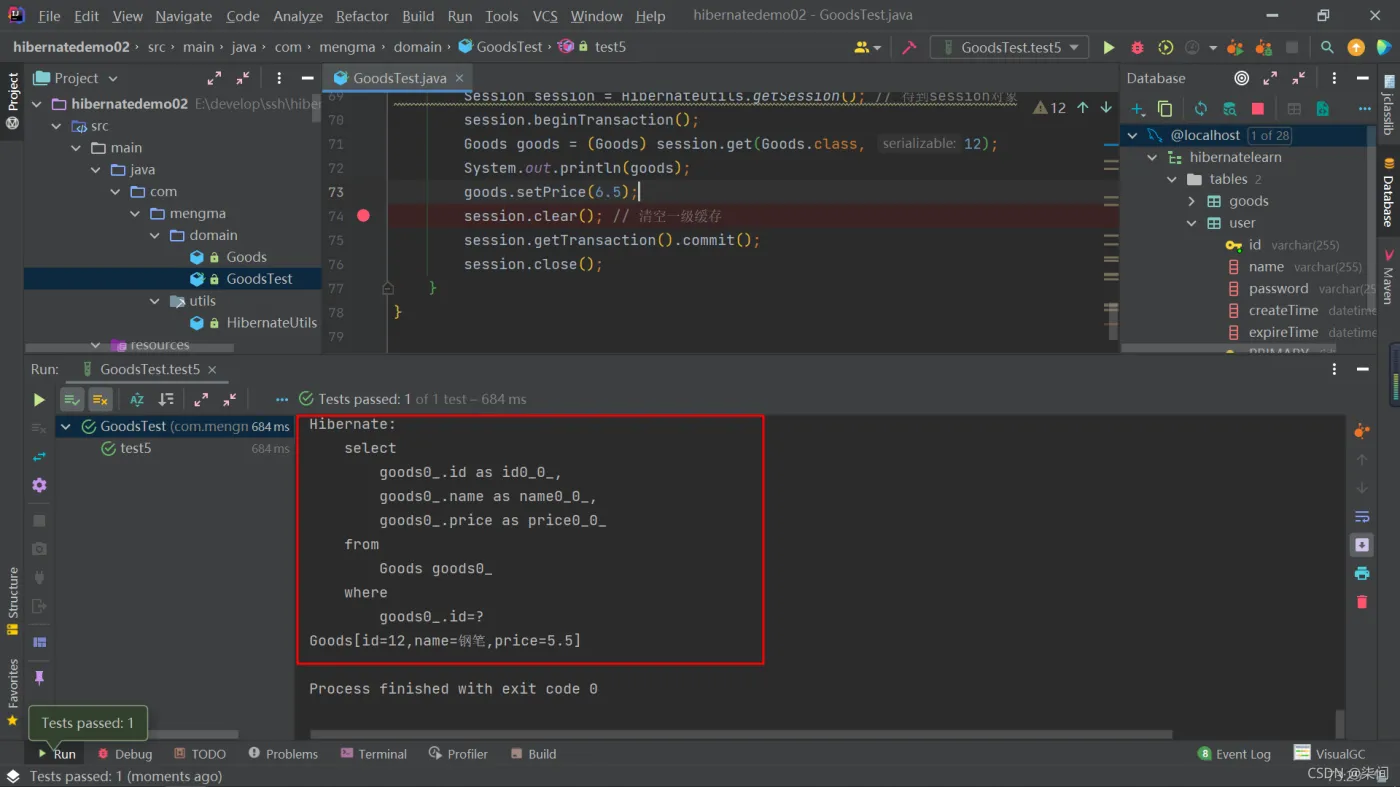Collapse the utils package folder
Image resolution: width=1400 pixels, height=787 pixels.
[154, 301]
